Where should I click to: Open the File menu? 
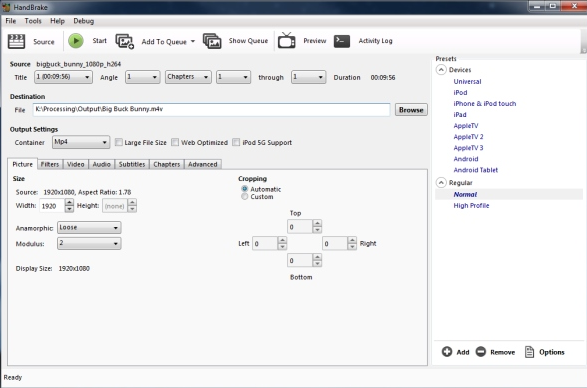click(x=10, y=21)
